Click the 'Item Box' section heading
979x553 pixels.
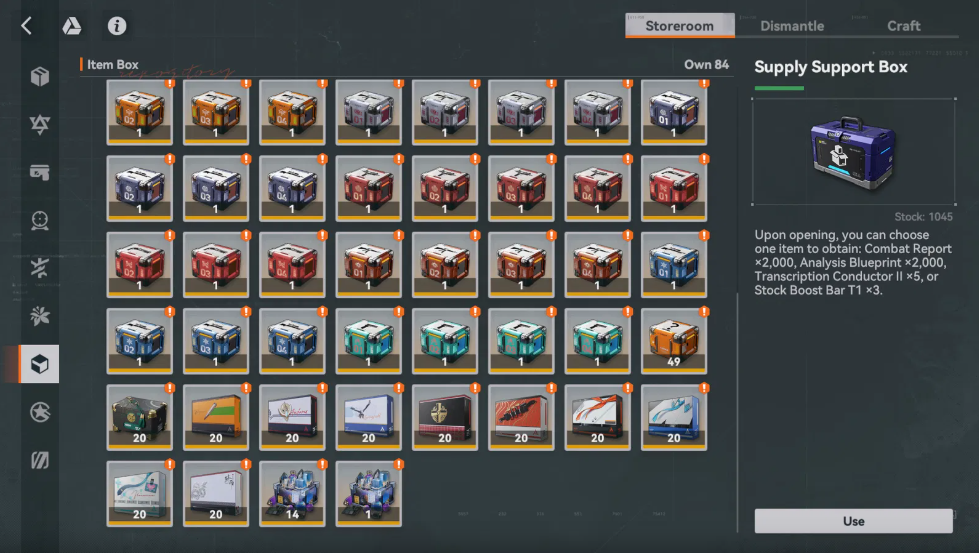(112, 64)
